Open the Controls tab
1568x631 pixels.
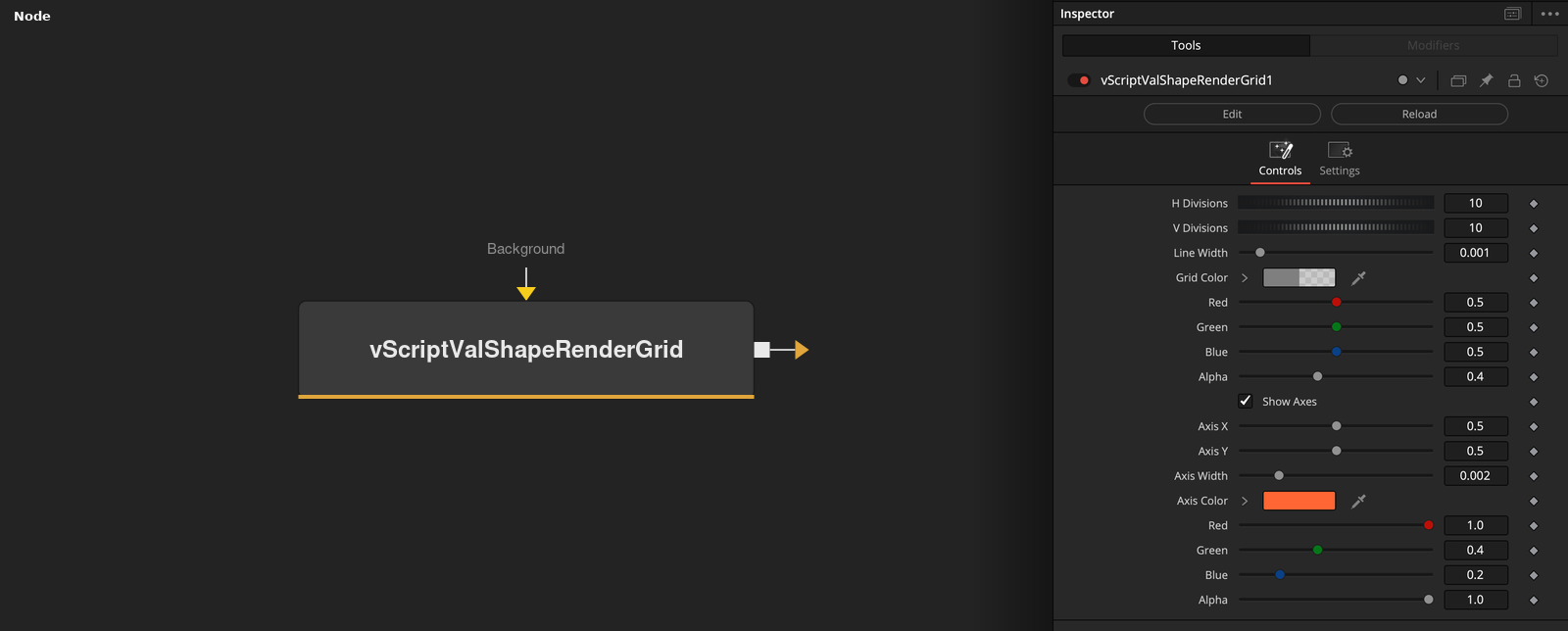click(x=1280, y=160)
